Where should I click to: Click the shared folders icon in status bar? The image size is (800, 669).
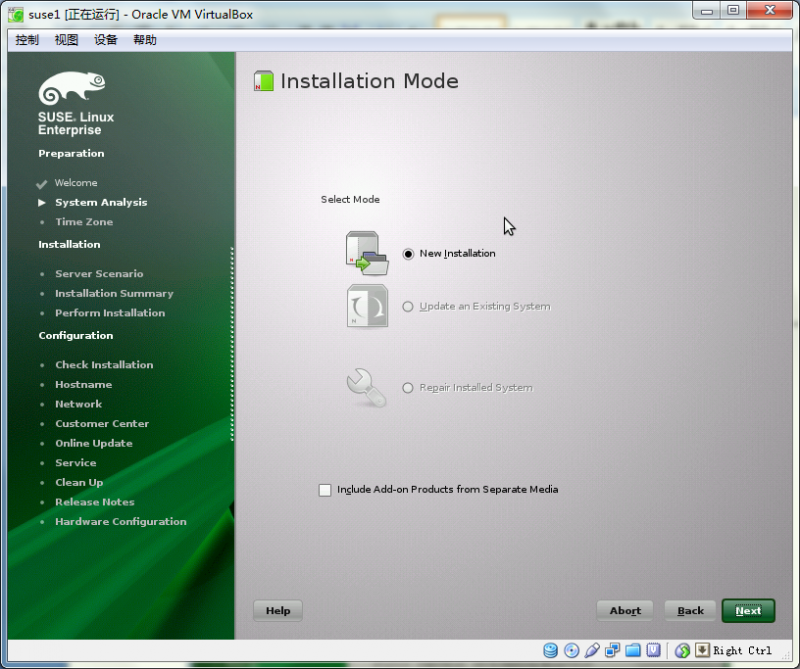click(633, 650)
